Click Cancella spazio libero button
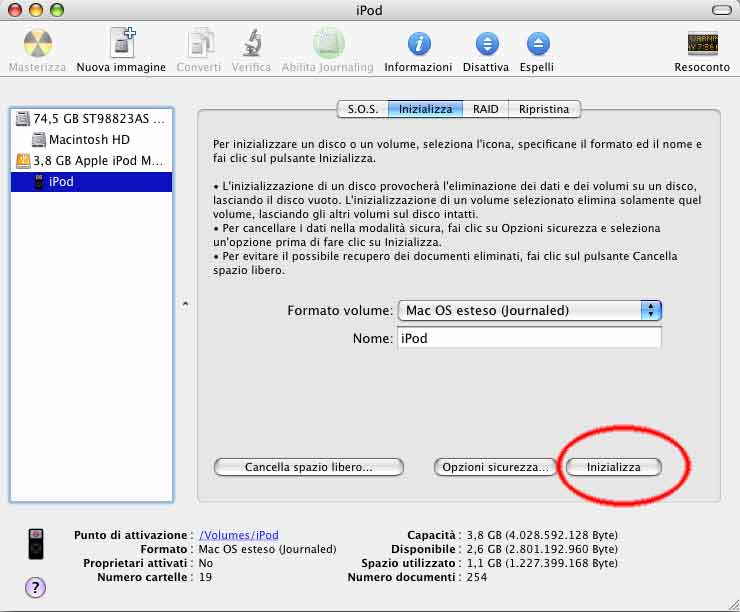The image size is (740, 612). point(309,467)
